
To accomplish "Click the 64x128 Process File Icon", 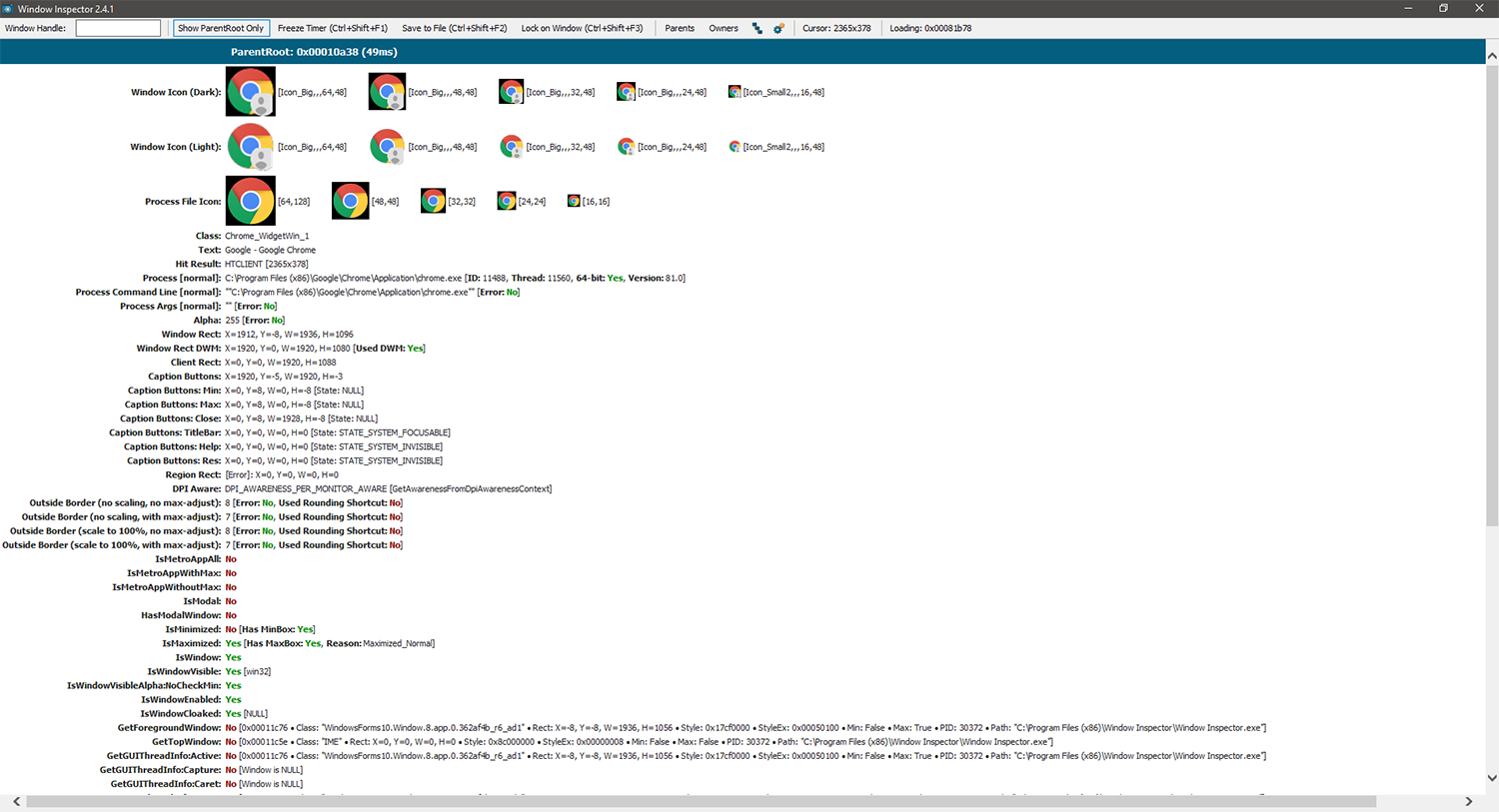I will click(x=251, y=201).
